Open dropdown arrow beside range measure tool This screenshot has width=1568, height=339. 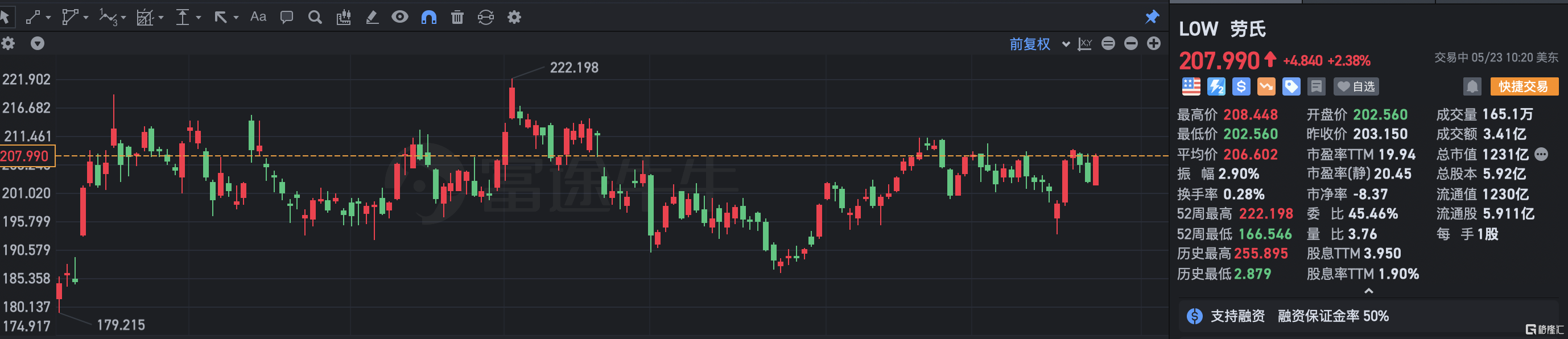coord(199,18)
